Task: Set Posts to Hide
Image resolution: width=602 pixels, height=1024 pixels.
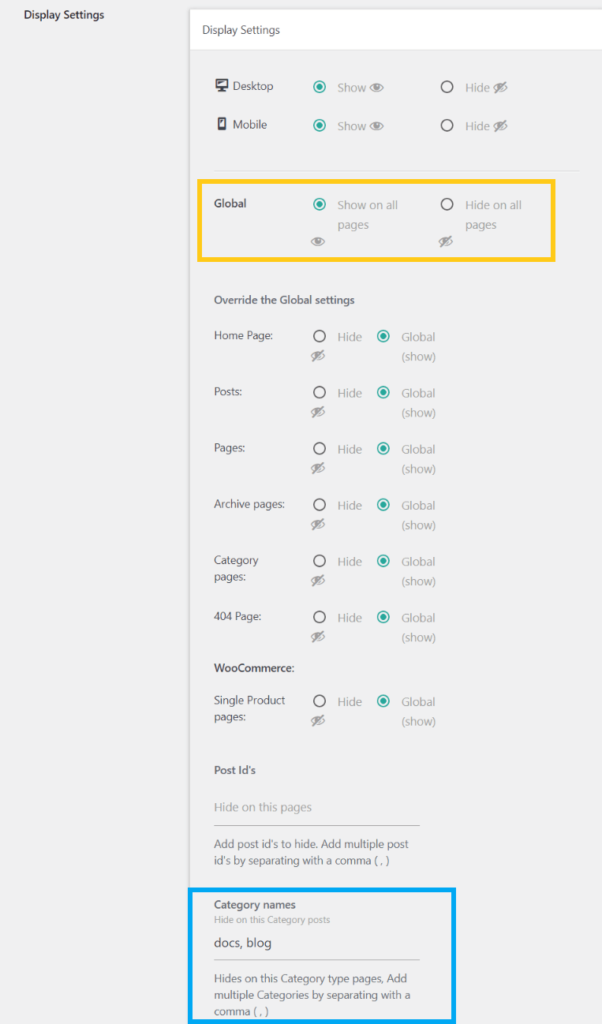Action: pyautogui.click(x=319, y=393)
